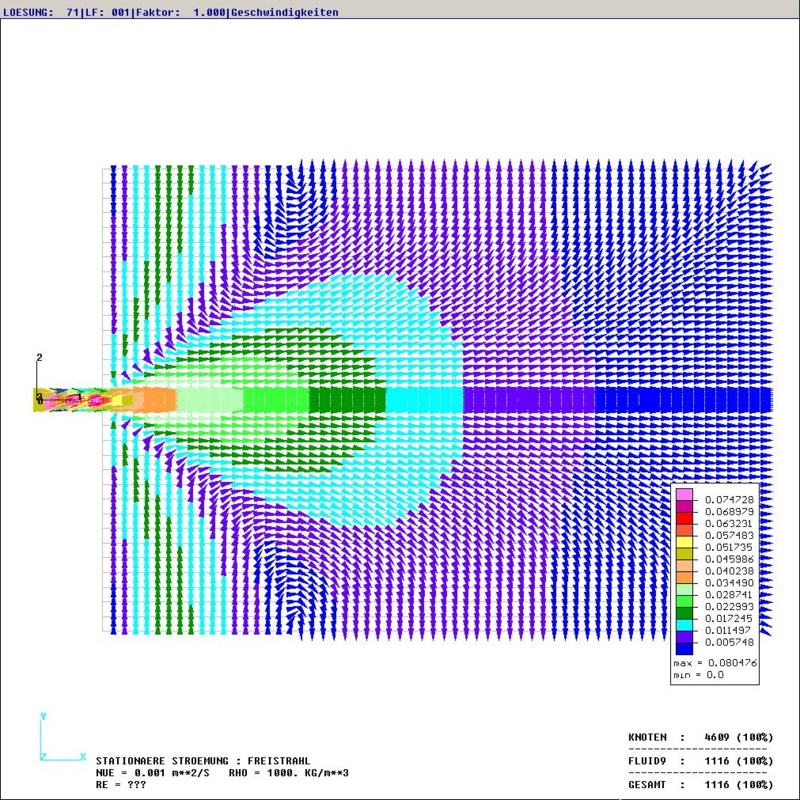Click node label 2 above the inlet
Screen dimensions: 800x800
coord(39,358)
